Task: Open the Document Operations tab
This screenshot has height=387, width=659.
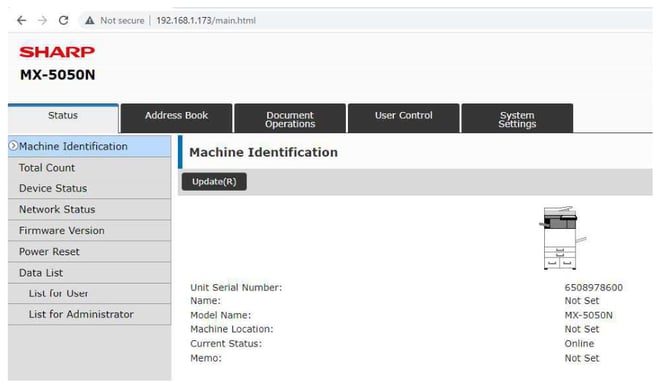Action: [x=290, y=118]
